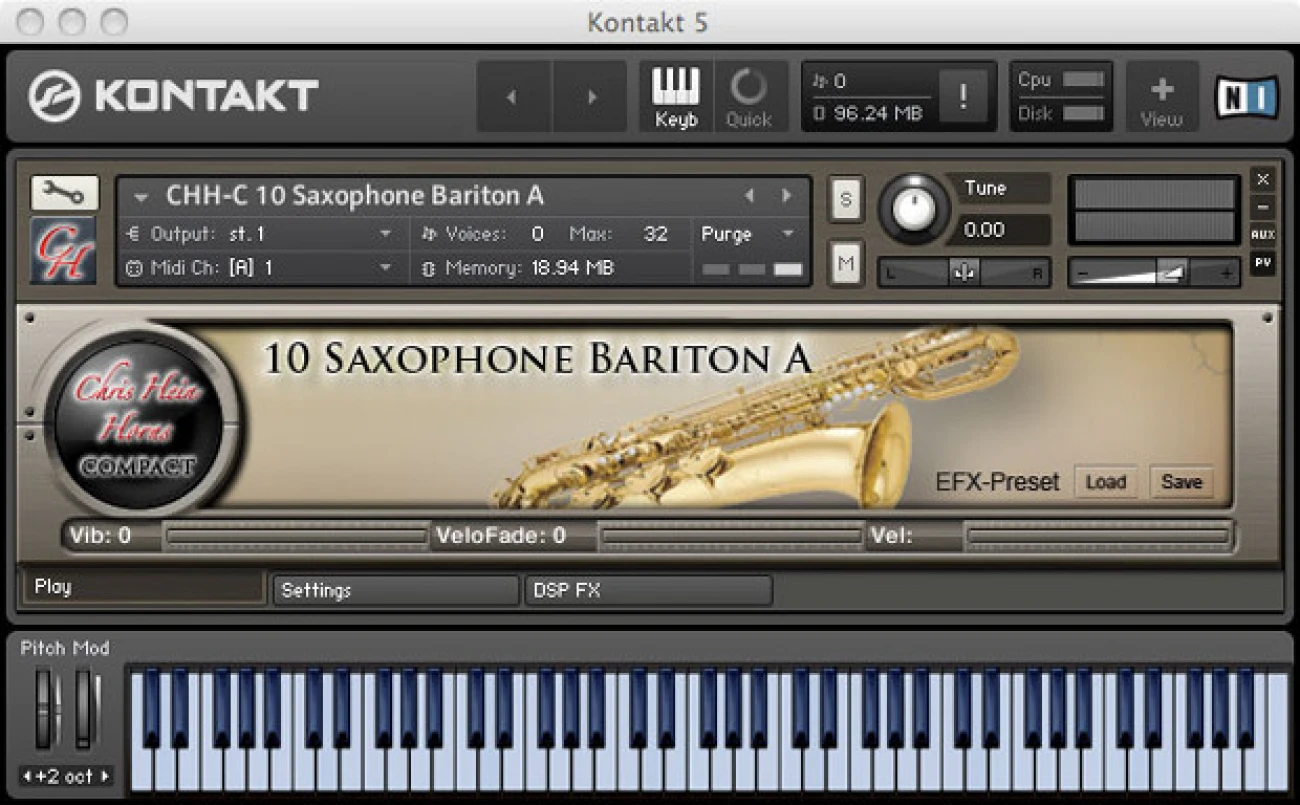The width and height of the screenshot is (1300, 805).
Task: Go to next preset with right arrow in header
Action: tap(591, 97)
